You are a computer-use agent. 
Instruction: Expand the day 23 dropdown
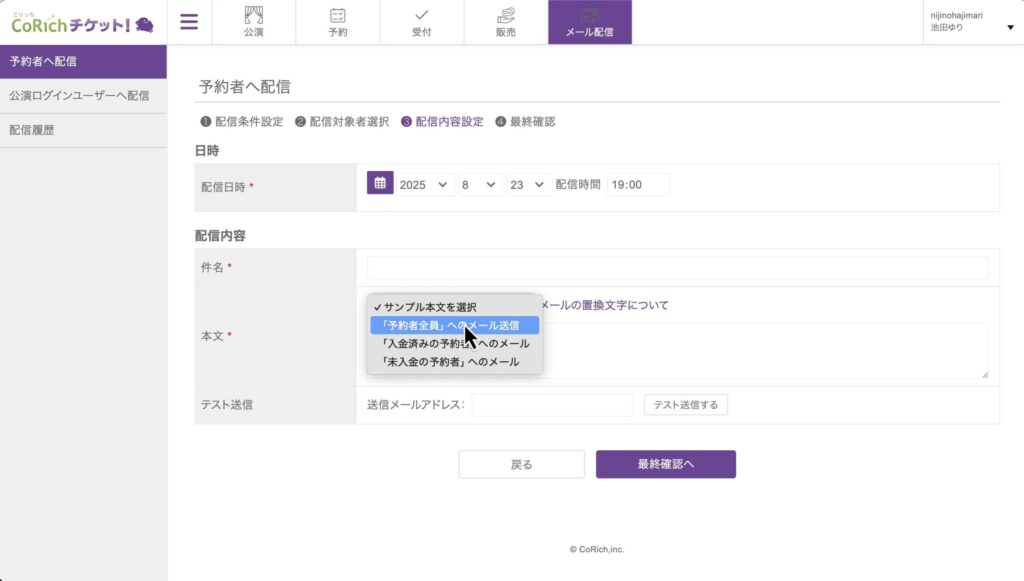click(529, 185)
